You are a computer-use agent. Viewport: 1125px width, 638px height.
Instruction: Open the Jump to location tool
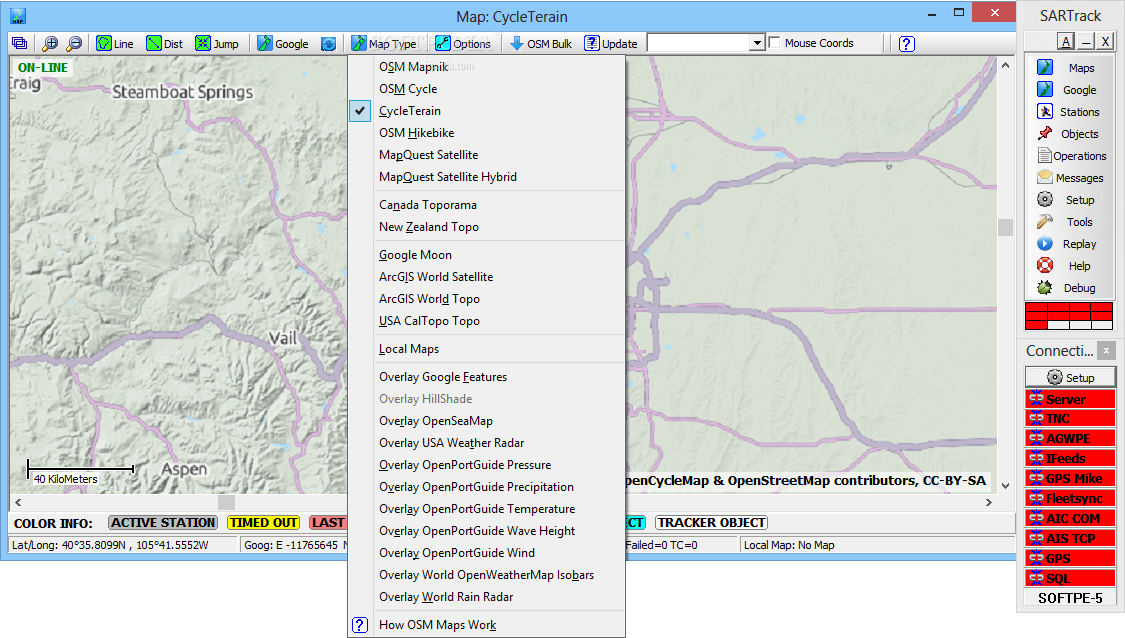pyautogui.click(x=216, y=43)
